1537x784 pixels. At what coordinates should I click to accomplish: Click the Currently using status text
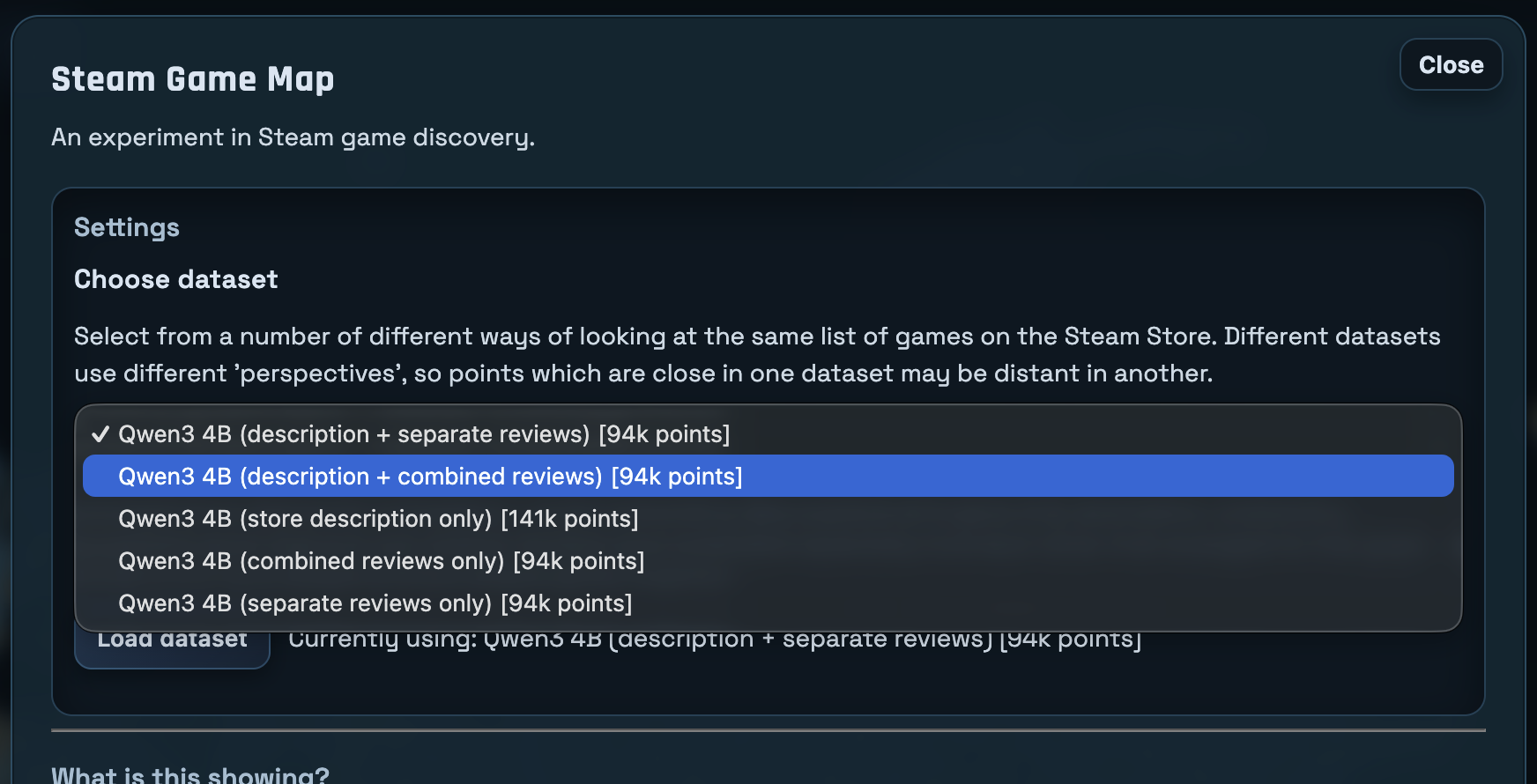point(714,640)
